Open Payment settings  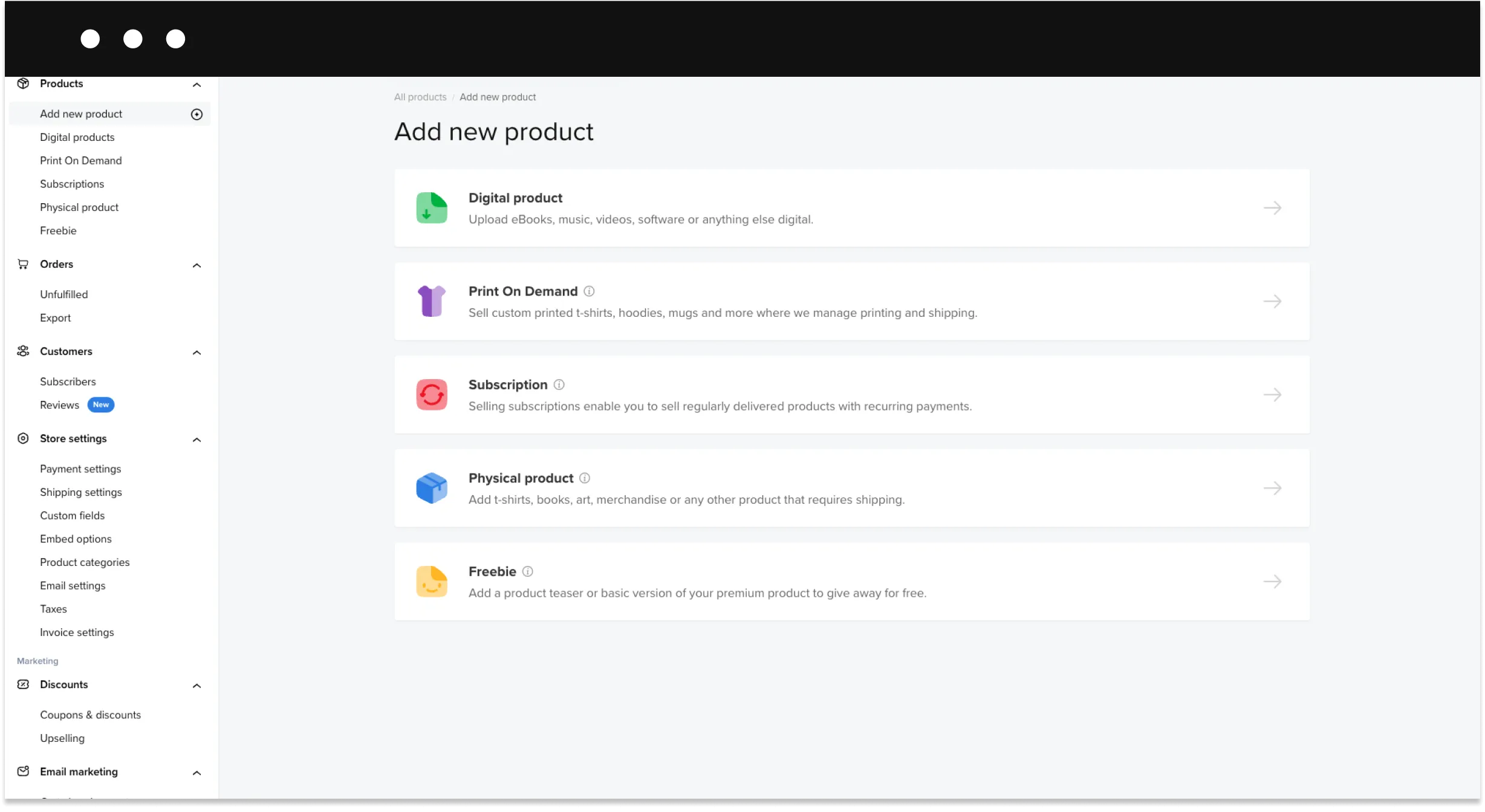[x=80, y=469]
